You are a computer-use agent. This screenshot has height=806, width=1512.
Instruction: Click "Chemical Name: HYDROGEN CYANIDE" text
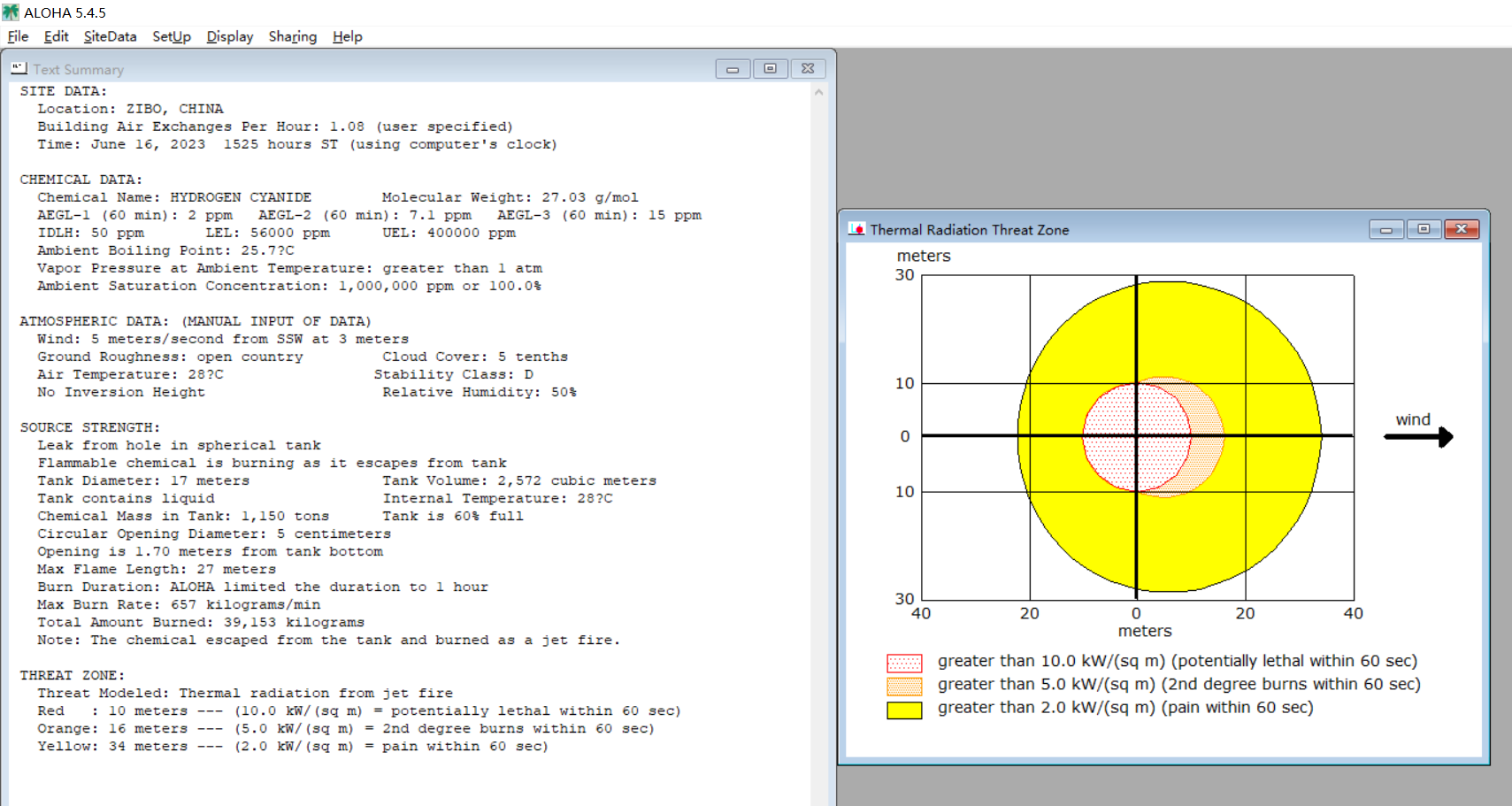[x=174, y=197]
